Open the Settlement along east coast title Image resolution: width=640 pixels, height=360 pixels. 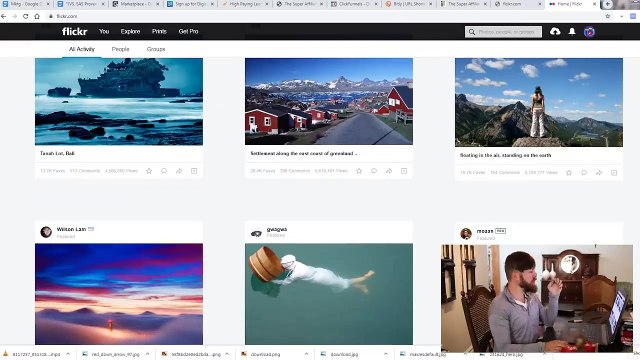[x=304, y=153]
